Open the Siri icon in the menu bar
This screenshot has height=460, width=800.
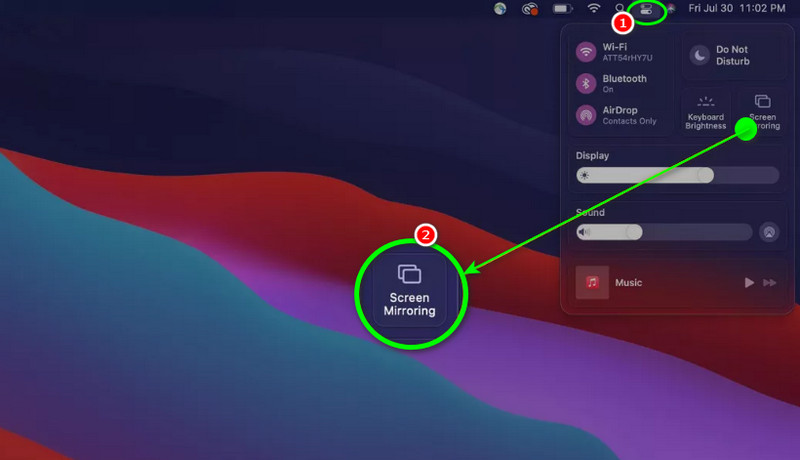[x=671, y=9]
